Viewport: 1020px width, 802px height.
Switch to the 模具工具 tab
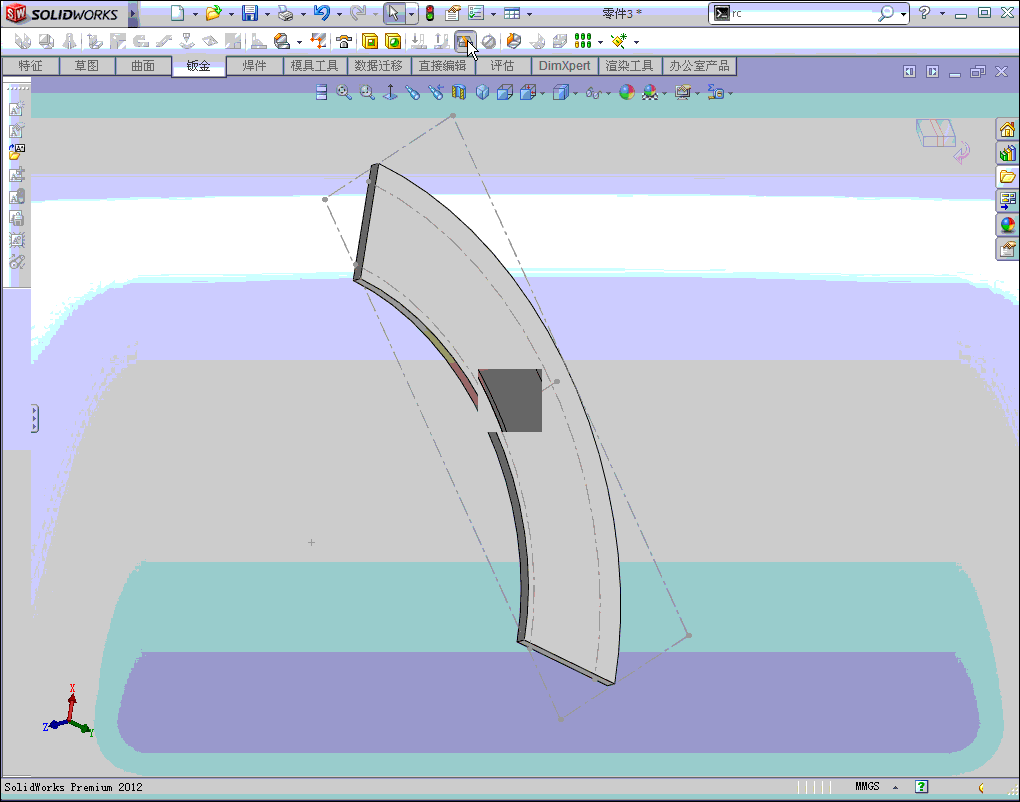click(314, 66)
